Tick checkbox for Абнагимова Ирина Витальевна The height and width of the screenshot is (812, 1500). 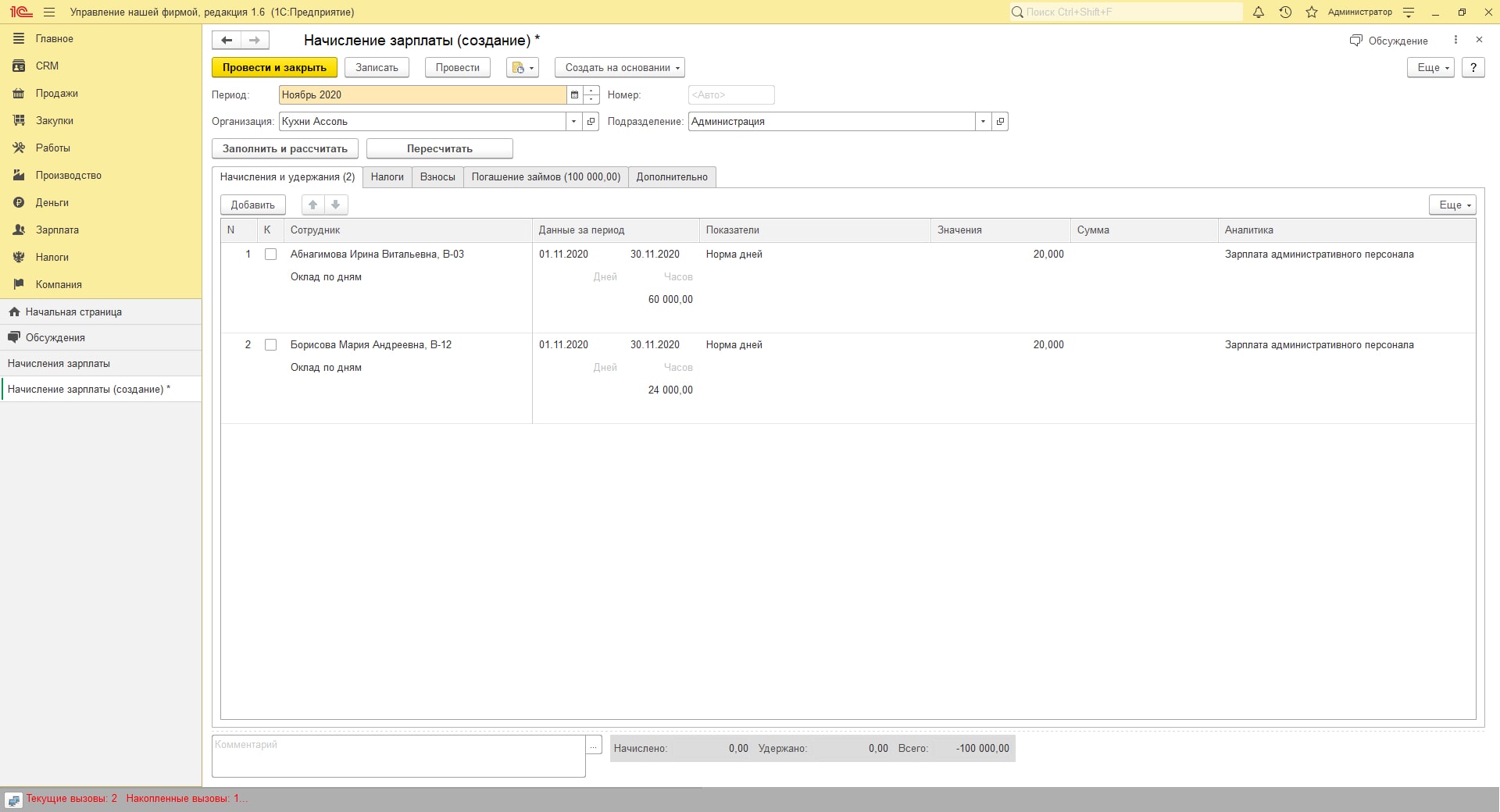270,255
